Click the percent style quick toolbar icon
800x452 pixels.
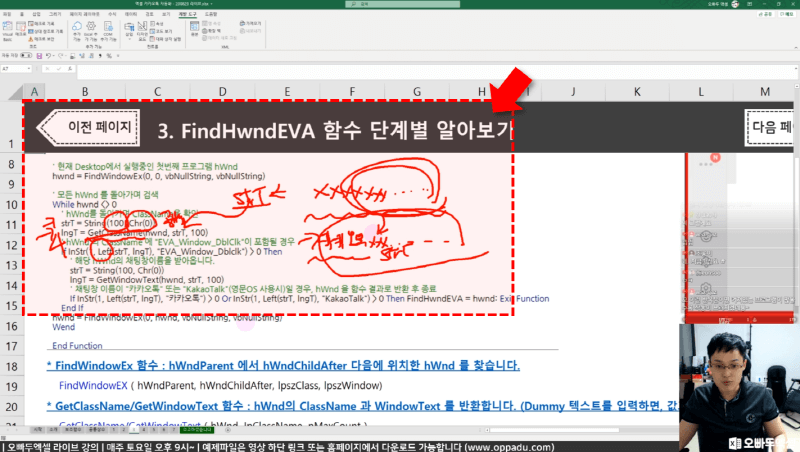109,56
